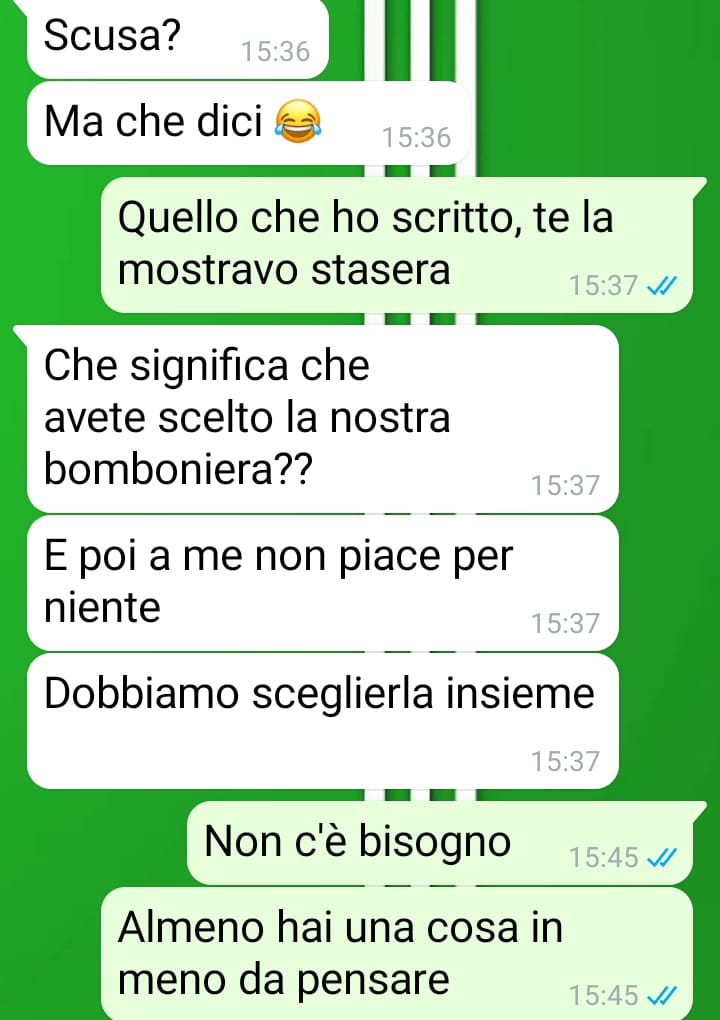
Task: Click the 15:45 time on 'Non c'è bisogno'
Action: pos(604,857)
